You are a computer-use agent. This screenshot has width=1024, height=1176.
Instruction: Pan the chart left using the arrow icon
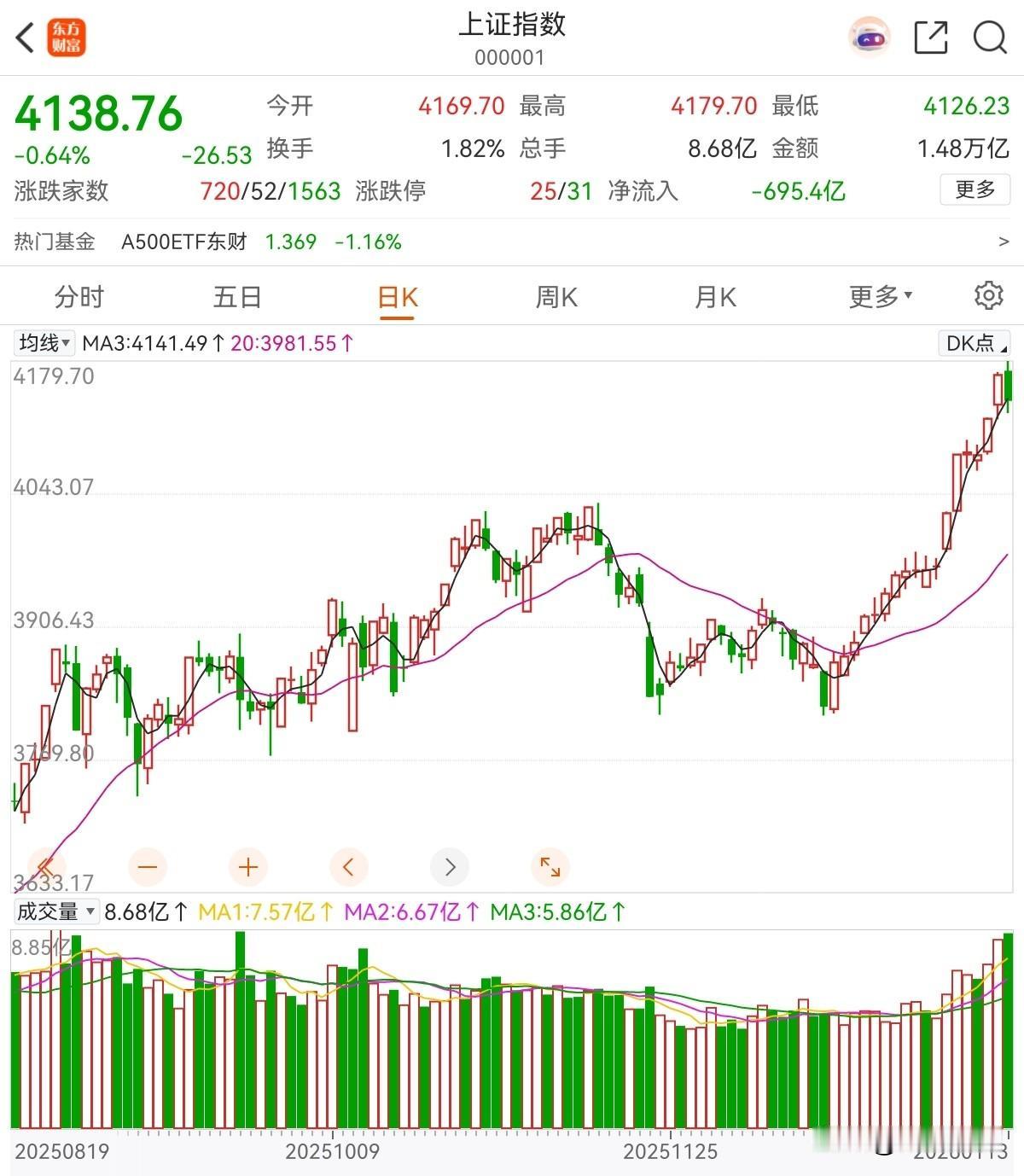pos(348,867)
